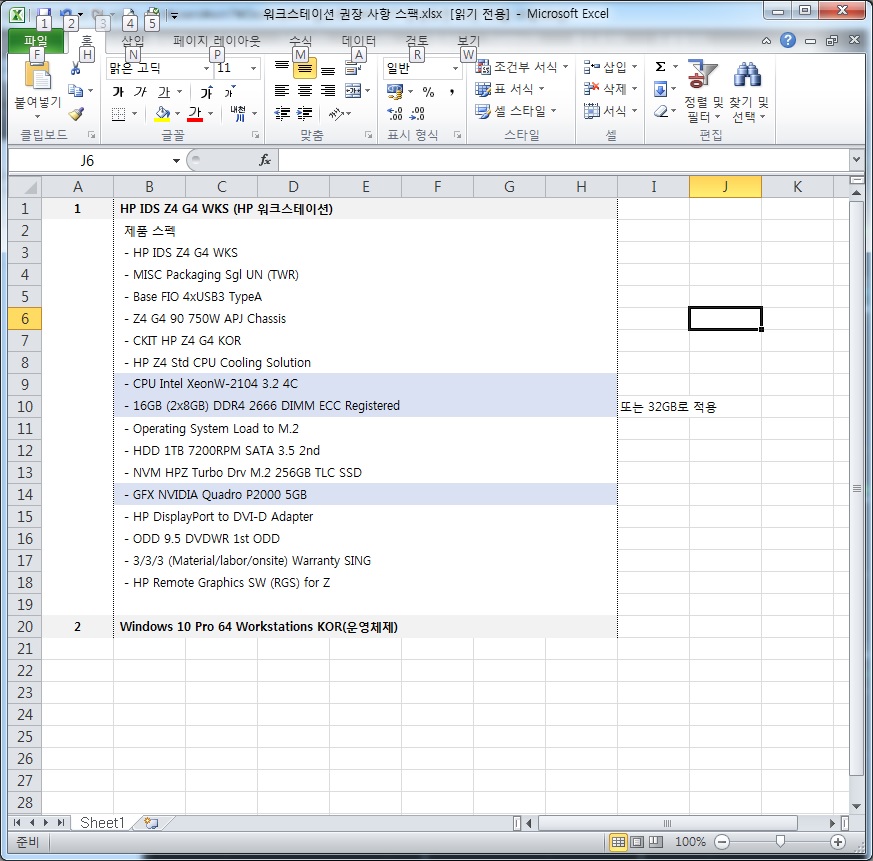Click the Save icon in the quick access toolbar
873x861 pixels.
click(43, 14)
